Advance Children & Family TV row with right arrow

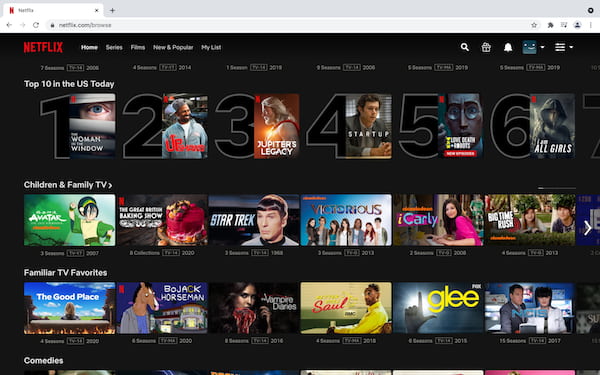588,228
